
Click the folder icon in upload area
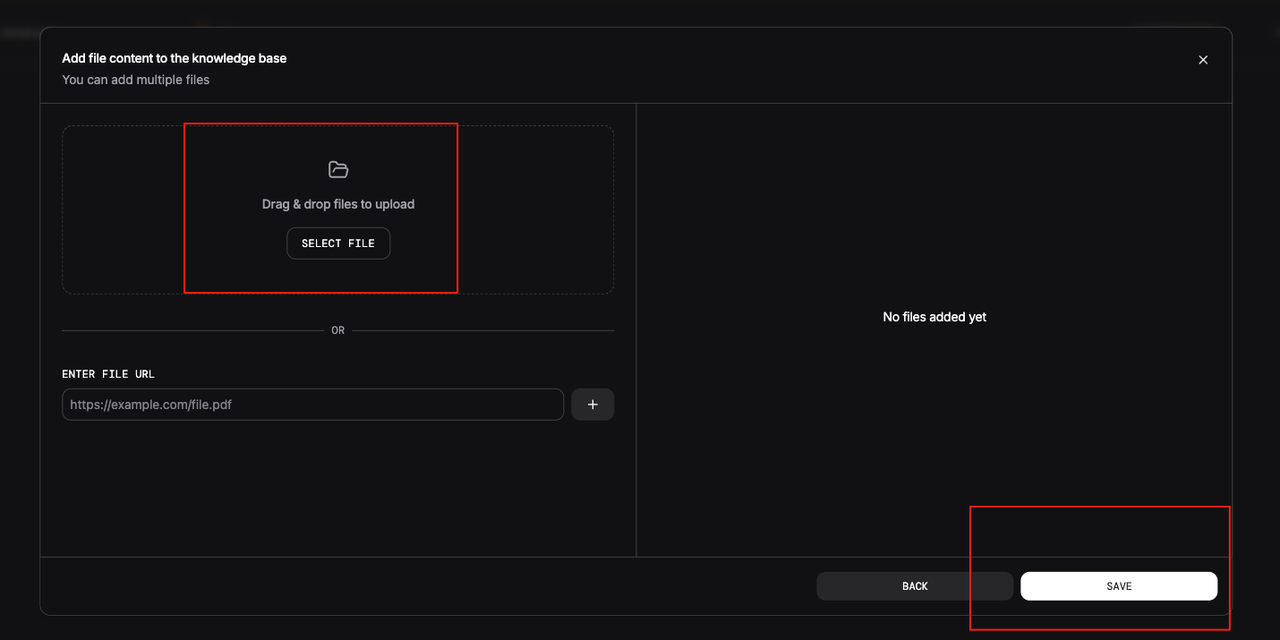pos(338,170)
